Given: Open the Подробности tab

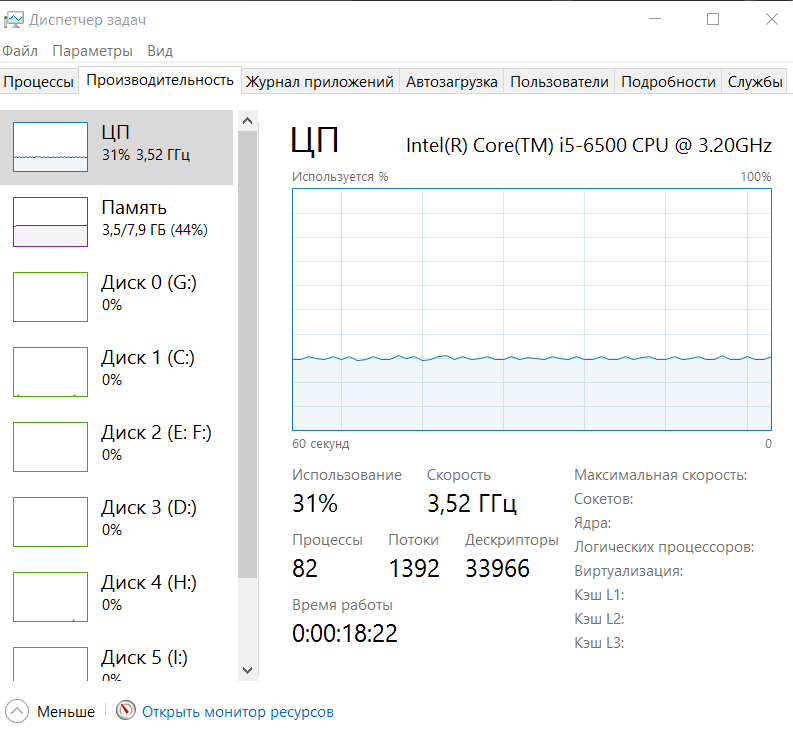Looking at the screenshot, I should coord(668,81).
